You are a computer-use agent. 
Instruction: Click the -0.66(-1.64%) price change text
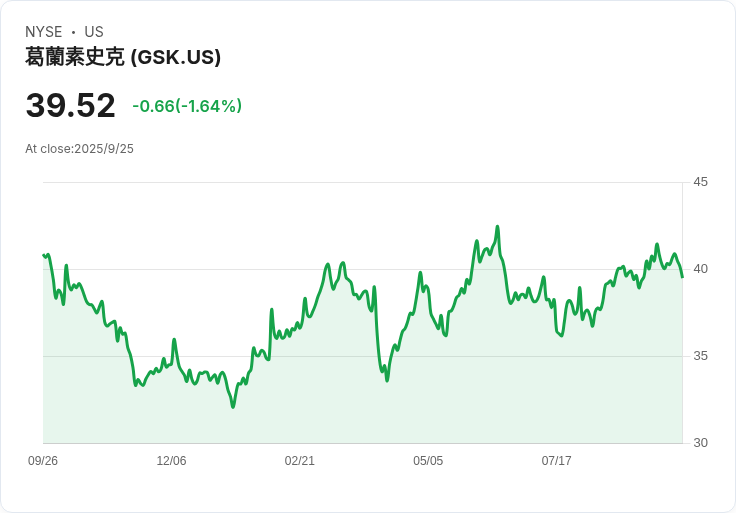[187, 106]
